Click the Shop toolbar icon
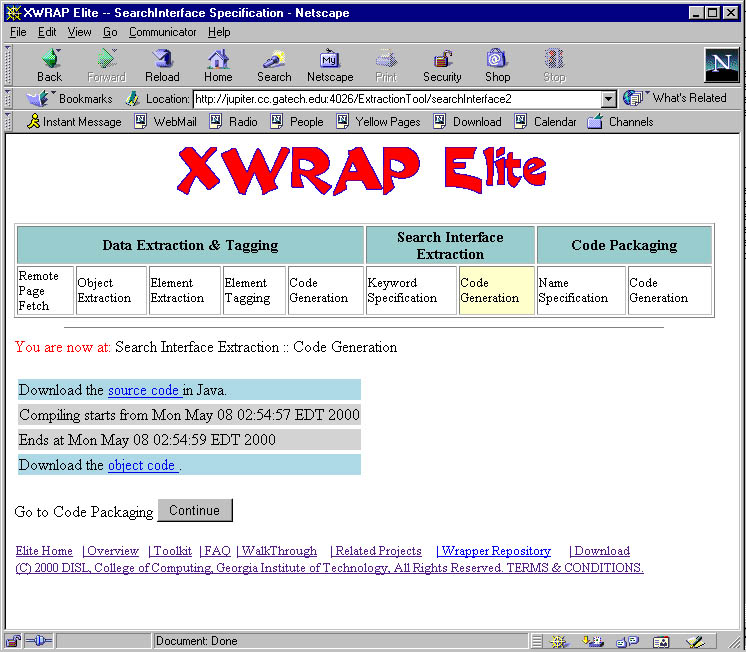The width and height of the screenshot is (746, 652). pos(497,65)
